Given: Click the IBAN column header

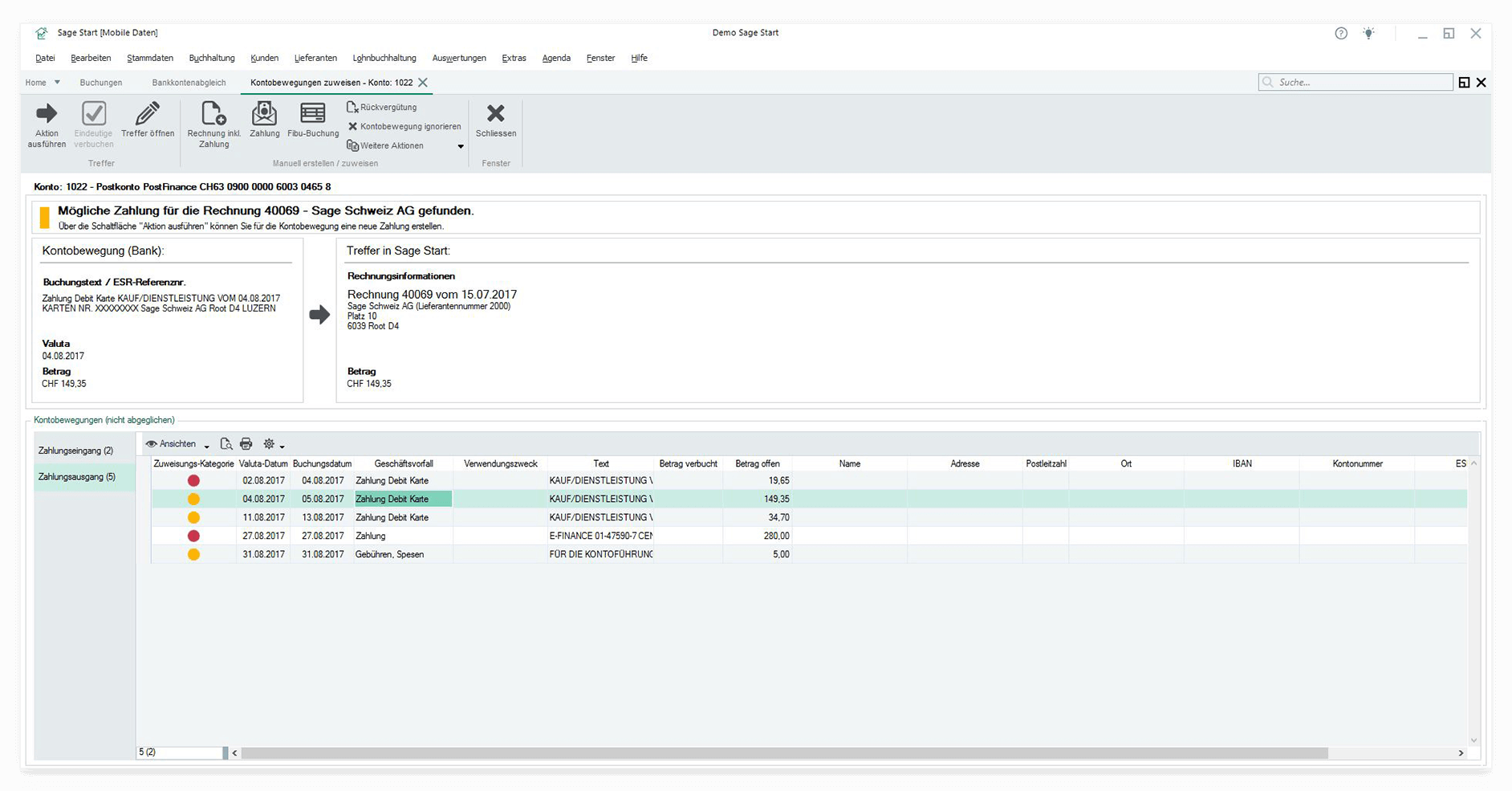Looking at the screenshot, I should [x=1242, y=463].
